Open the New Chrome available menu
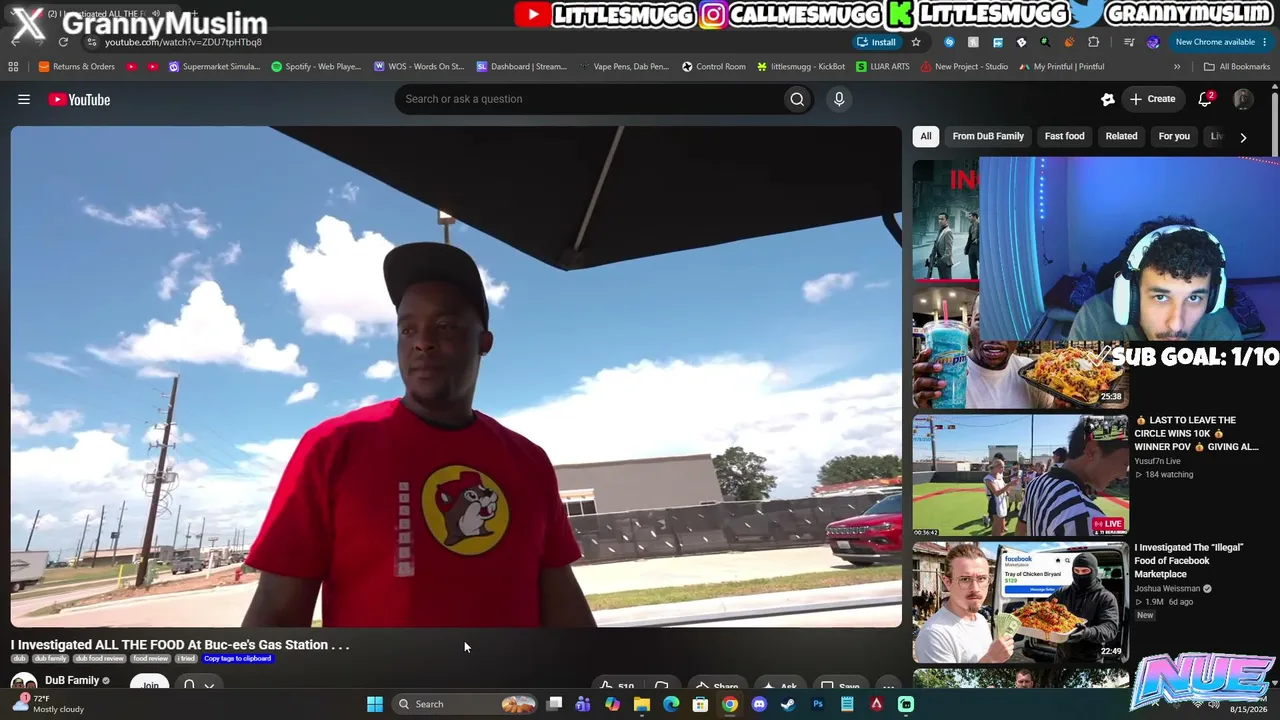 click(1222, 42)
